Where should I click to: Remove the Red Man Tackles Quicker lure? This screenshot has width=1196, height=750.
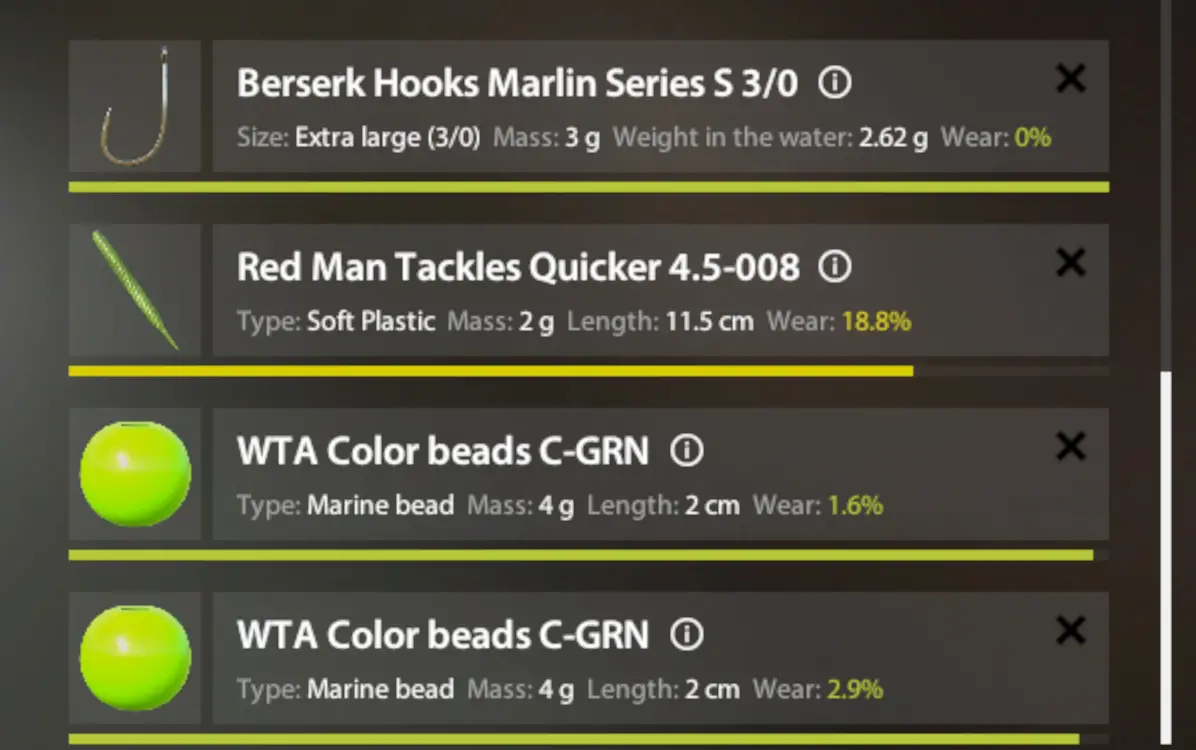(x=1070, y=262)
